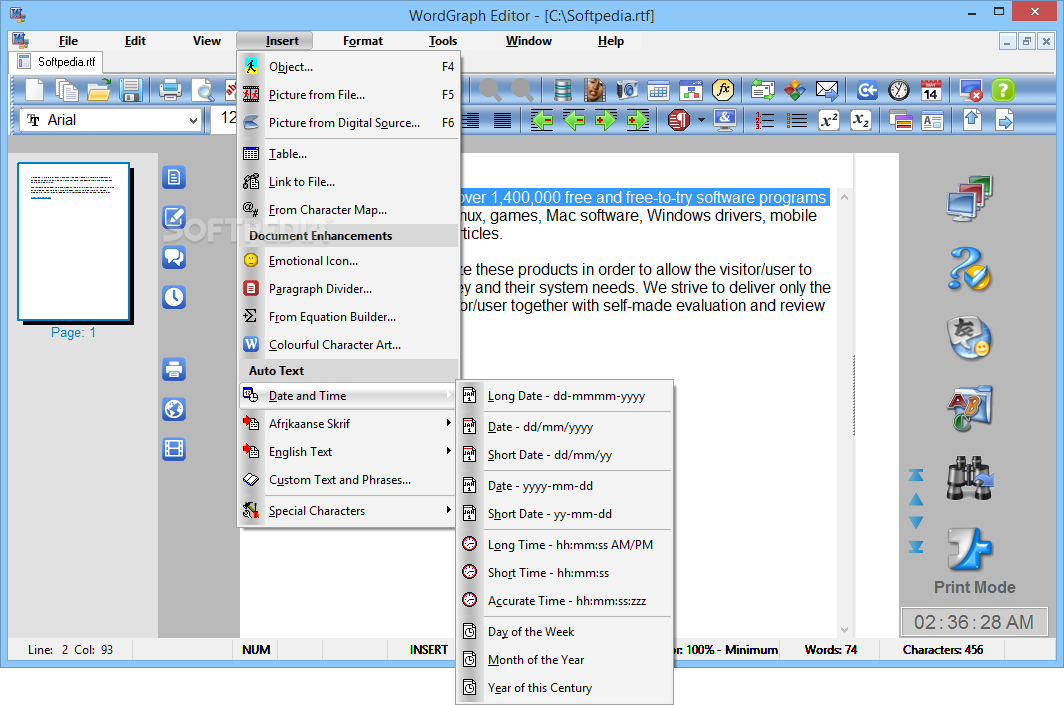The image size is (1064, 705).
Task: Click the calendar 14 toolbar icon
Action: 931,90
